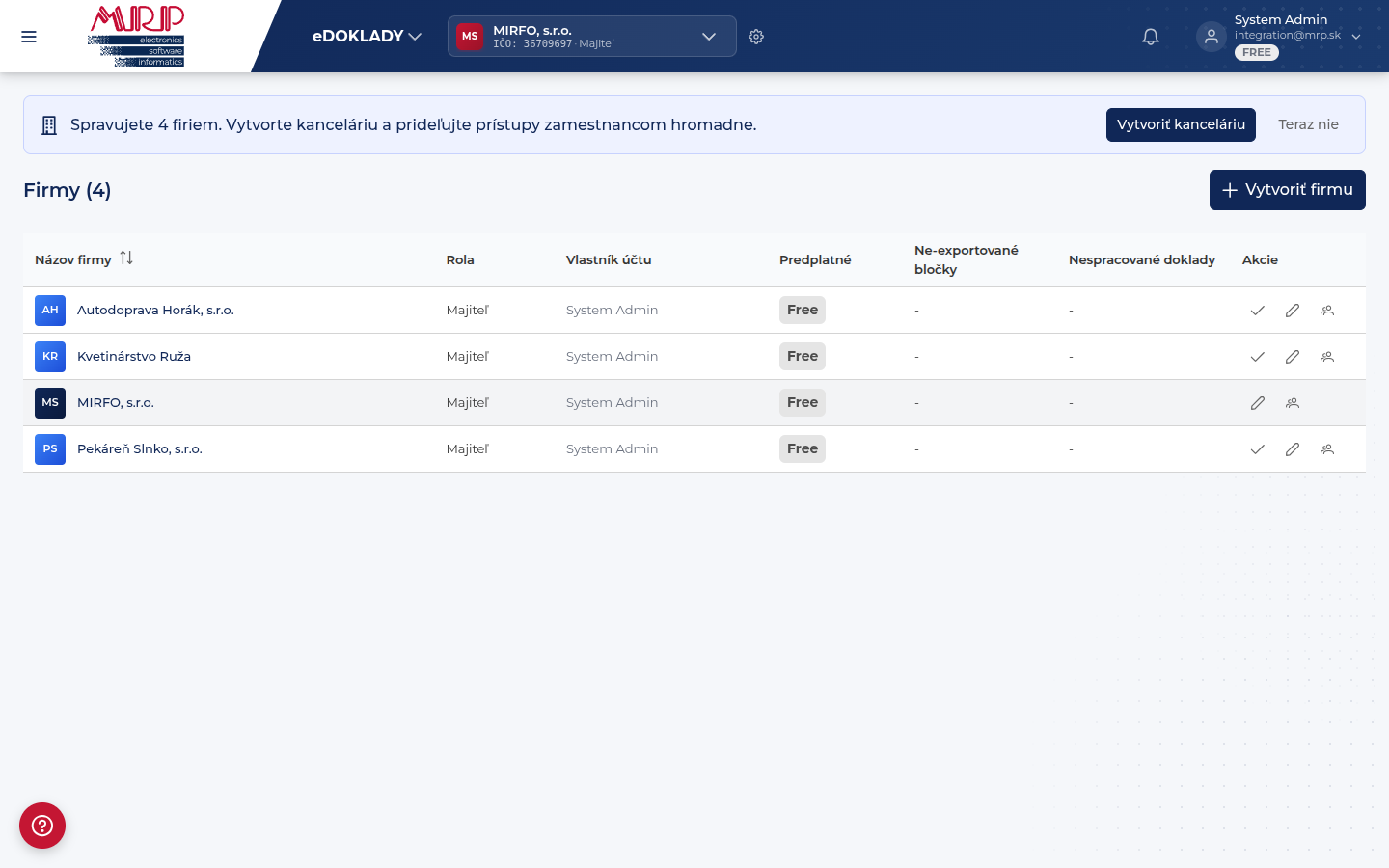Click the MRP logo
This screenshot has height=868, width=1389.
[x=136, y=36]
